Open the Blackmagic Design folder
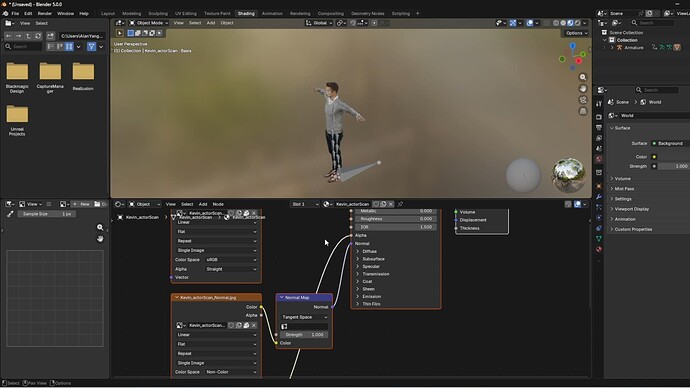Image resolution: width=690 pixels, height=388 pixels. pyautogui.click(x=17, y=77)
